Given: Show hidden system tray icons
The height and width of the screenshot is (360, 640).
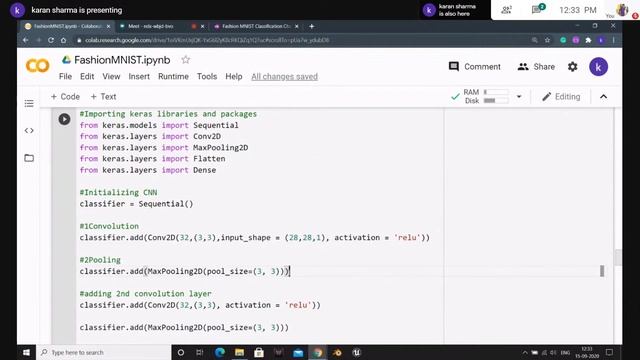Looking at the screenshot, I should 524,352.
